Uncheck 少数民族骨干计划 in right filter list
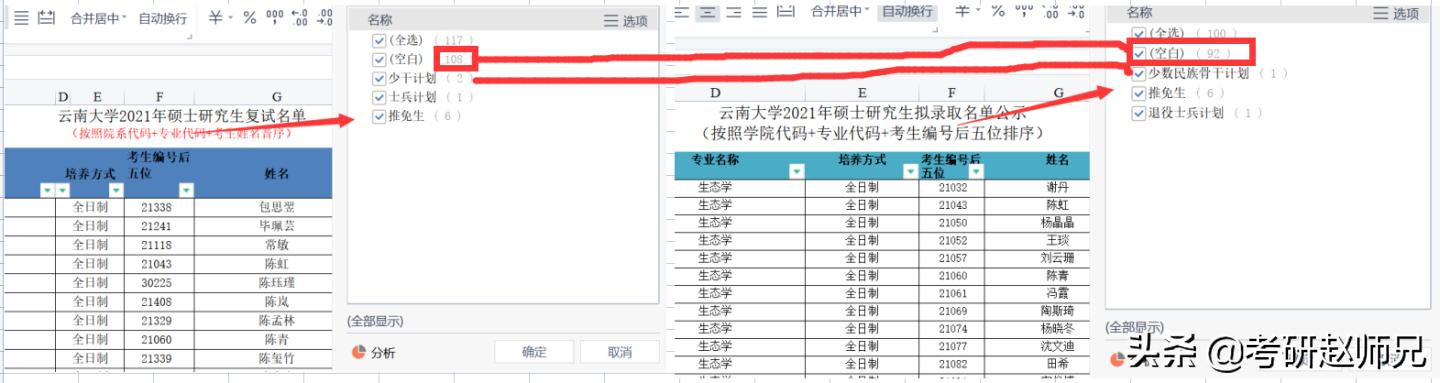This screenshot has height=383, width=1440. pos(1138,73)
